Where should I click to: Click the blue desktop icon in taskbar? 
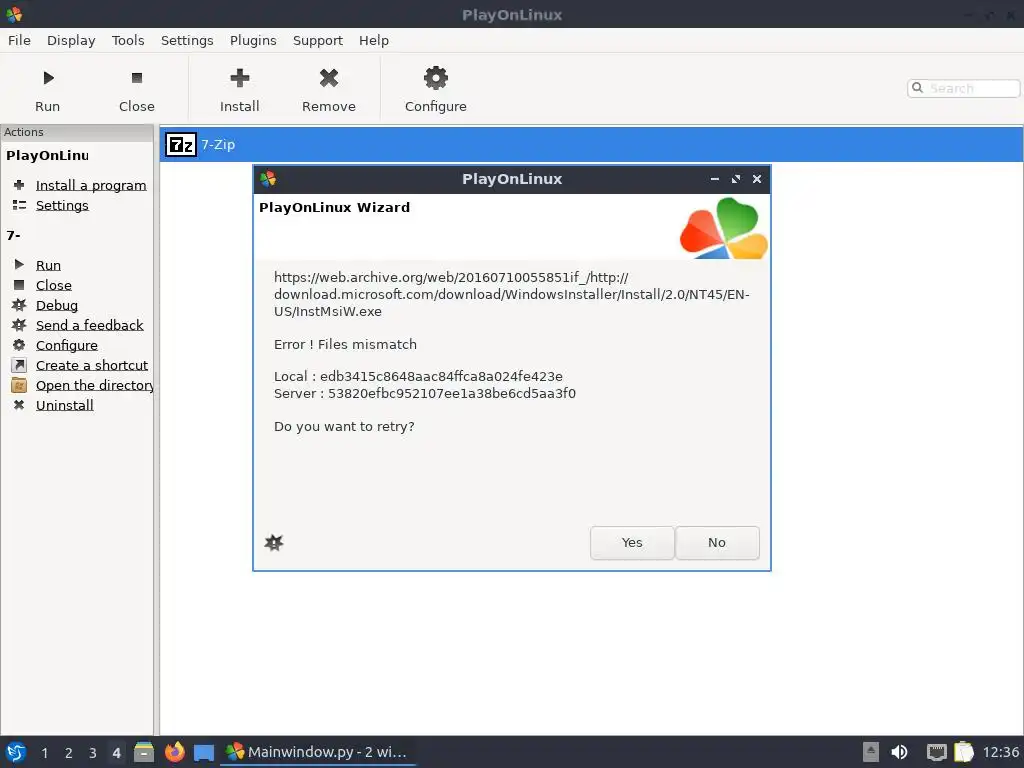point(204,753)
